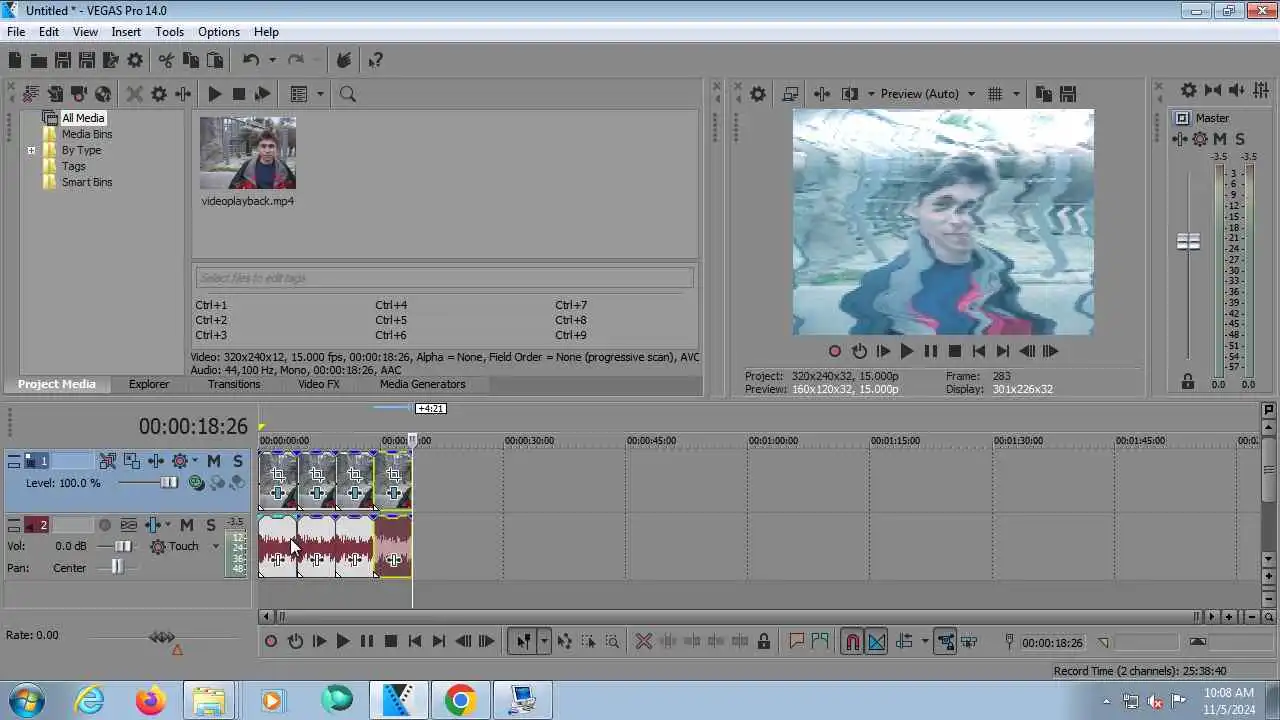Click the Cut scissors icon
This screenshot has width=1280, height=720.
point(166,60)
